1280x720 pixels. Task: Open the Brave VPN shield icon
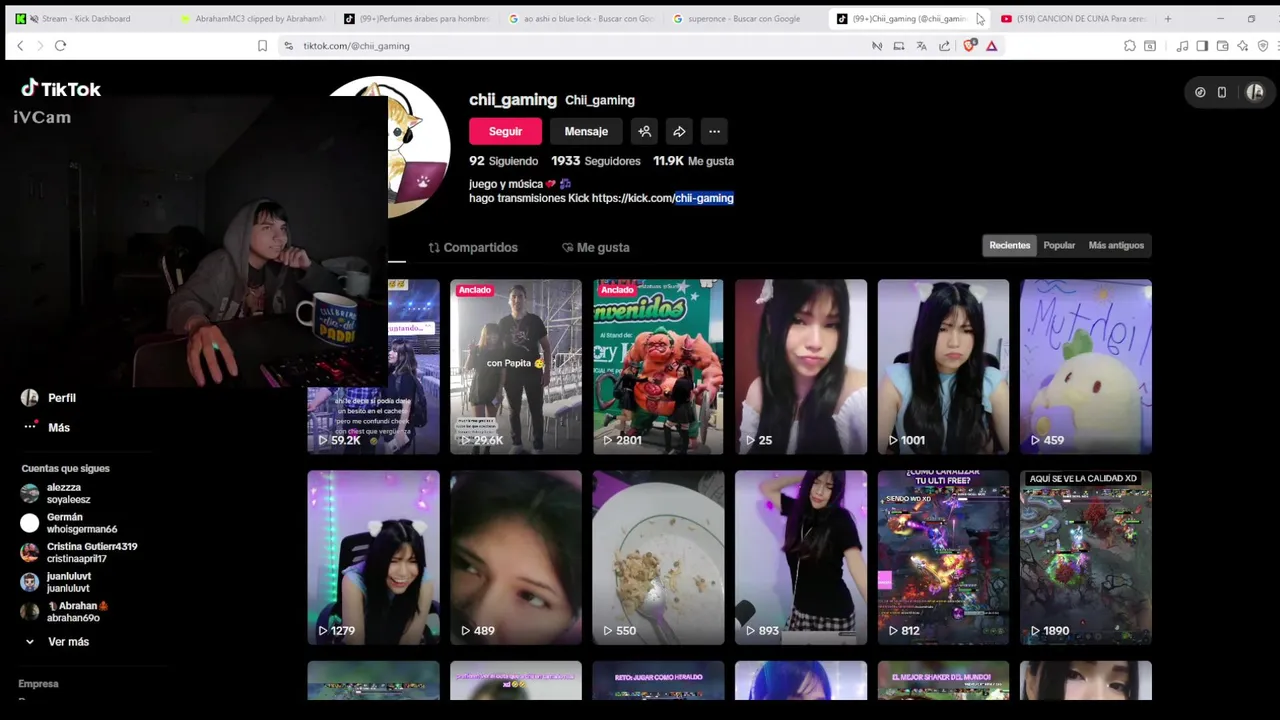tap(1263, 46)
